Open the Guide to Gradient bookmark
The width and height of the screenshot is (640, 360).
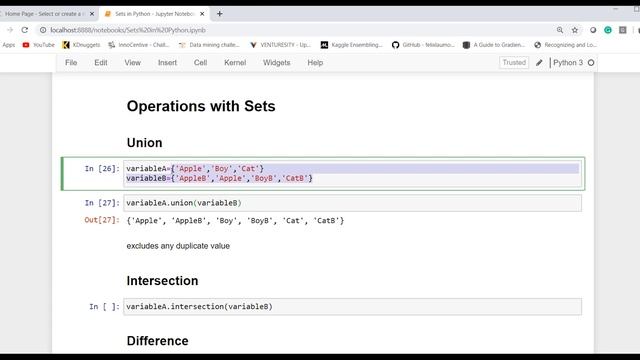pyautogui.click(x=494, y=45)
